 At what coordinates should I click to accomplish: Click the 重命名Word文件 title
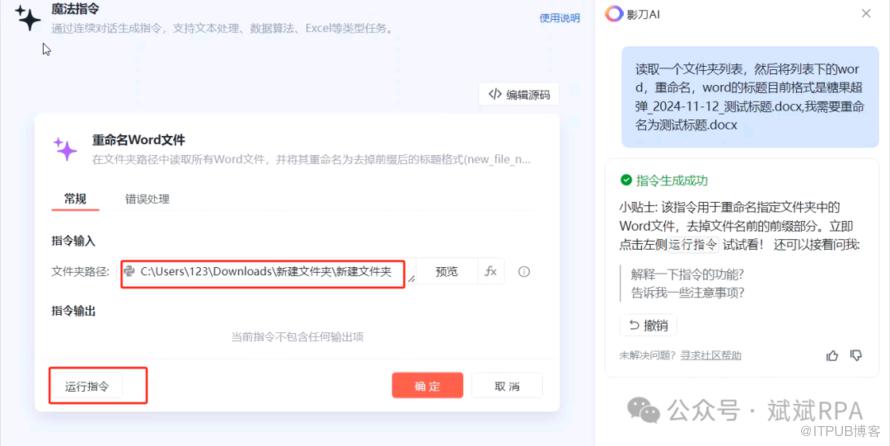click(x=138, y=140)
